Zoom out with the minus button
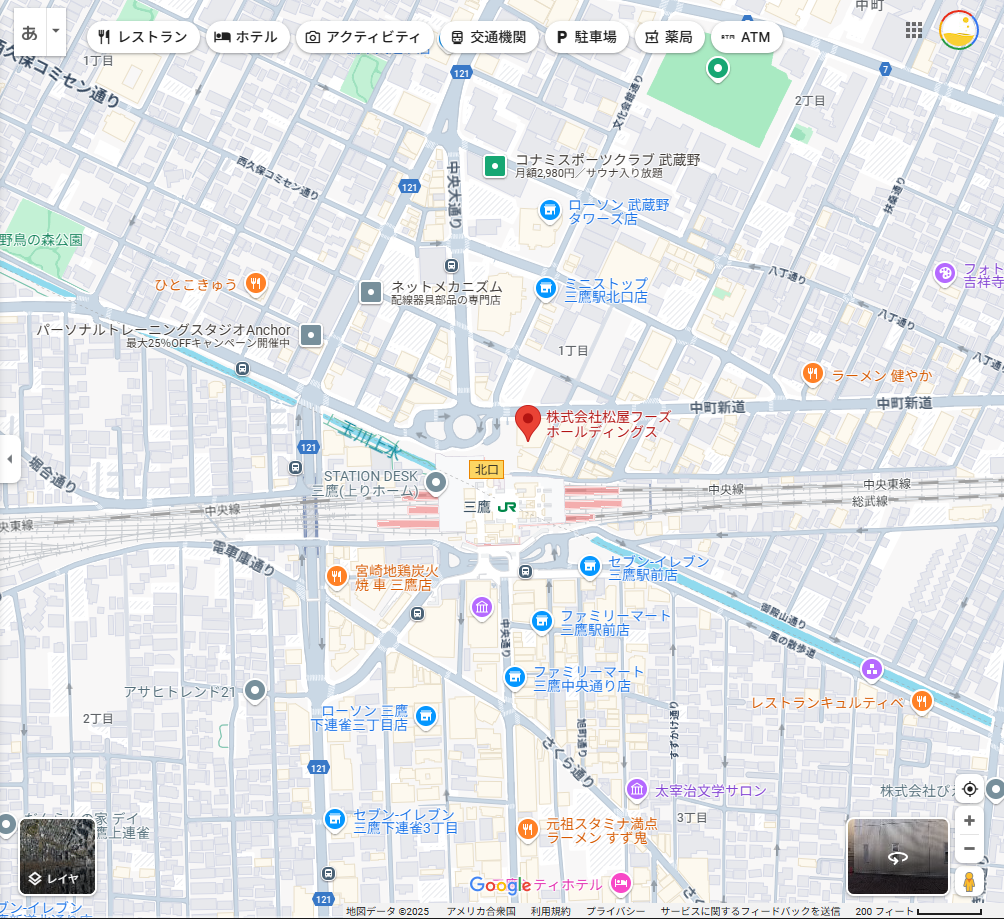This screenshot has height=919, width=1004. click(969, 850)
